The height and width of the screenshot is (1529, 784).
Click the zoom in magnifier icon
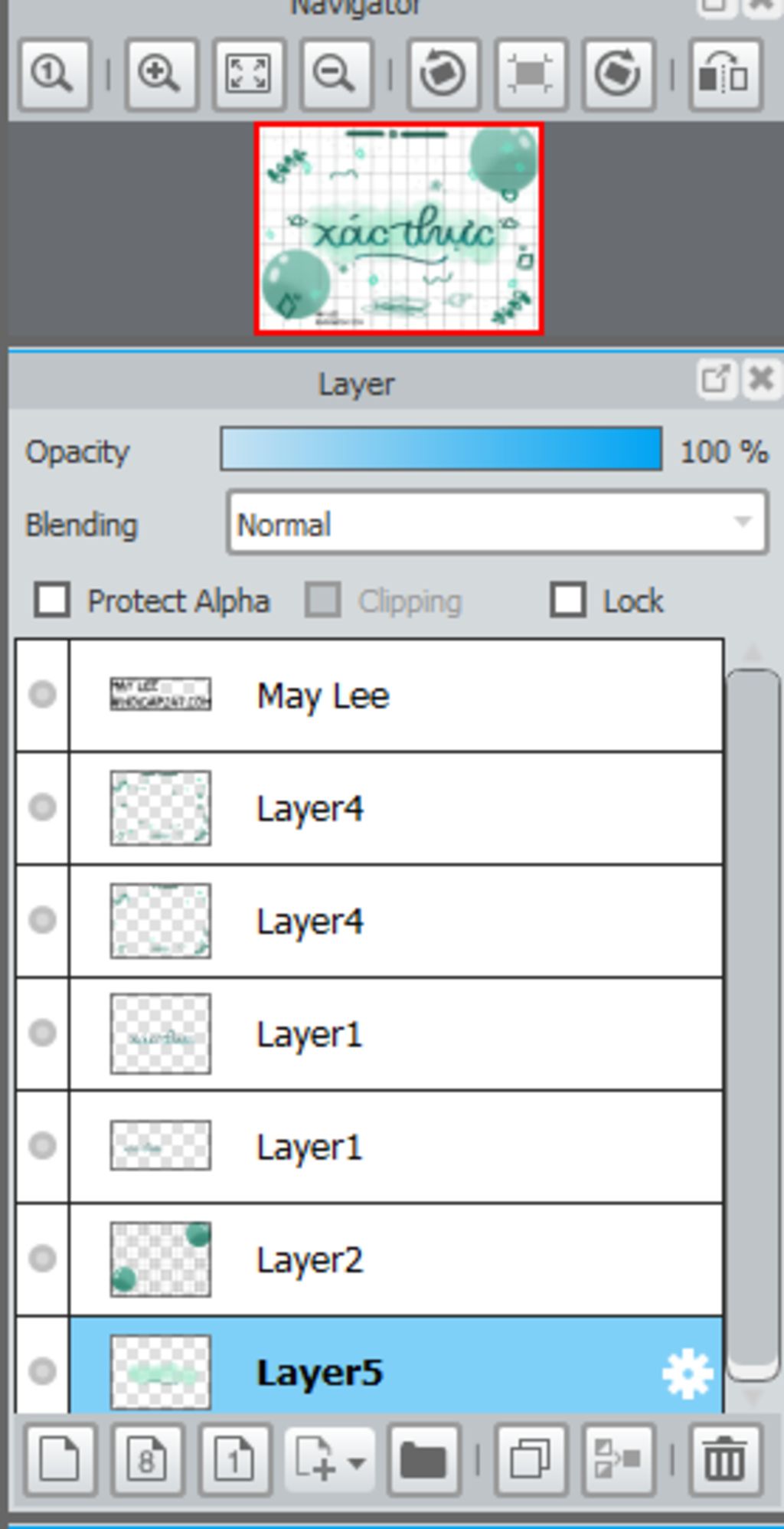click(161, 74)
